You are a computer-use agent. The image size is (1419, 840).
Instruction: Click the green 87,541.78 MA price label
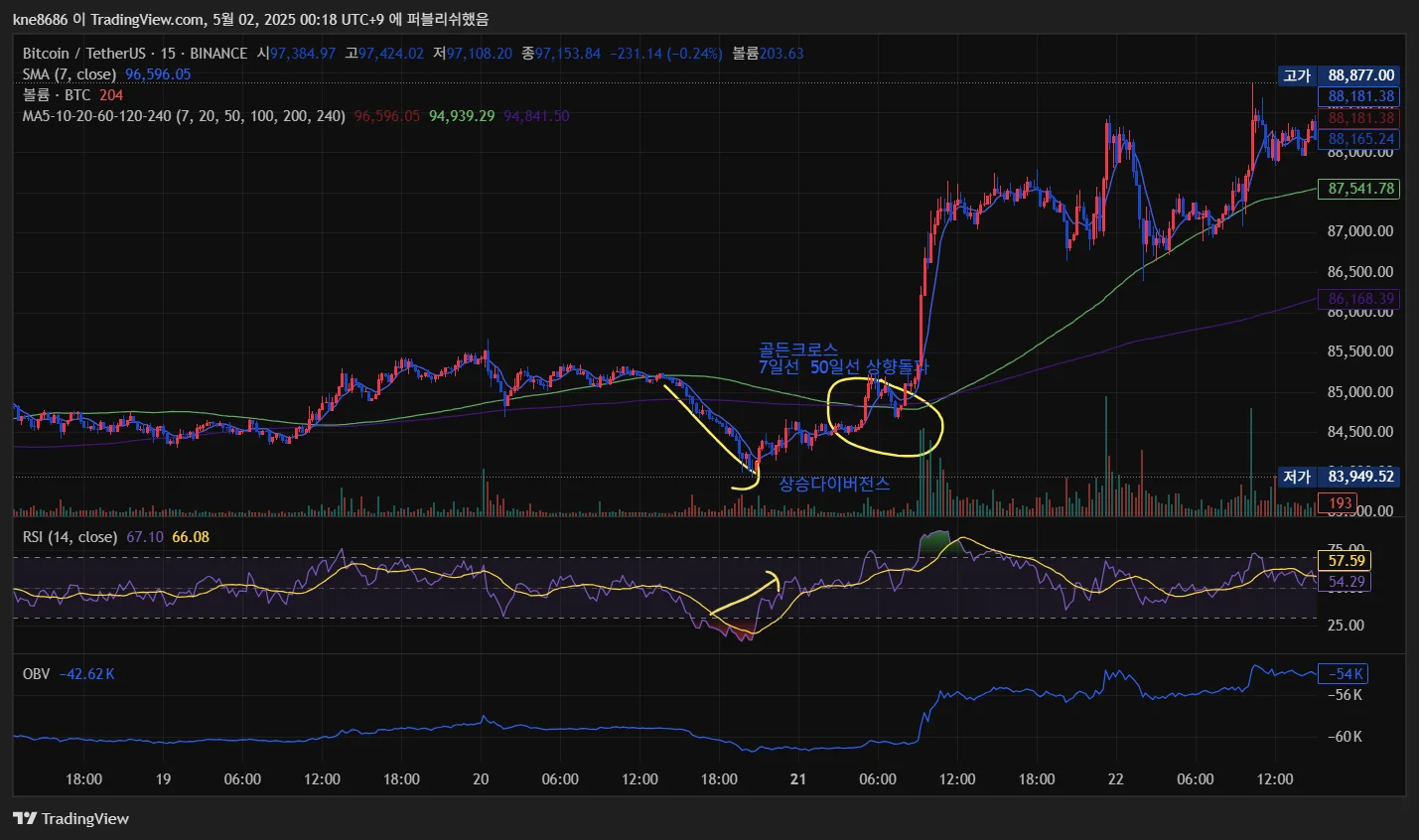(1359, 189)
